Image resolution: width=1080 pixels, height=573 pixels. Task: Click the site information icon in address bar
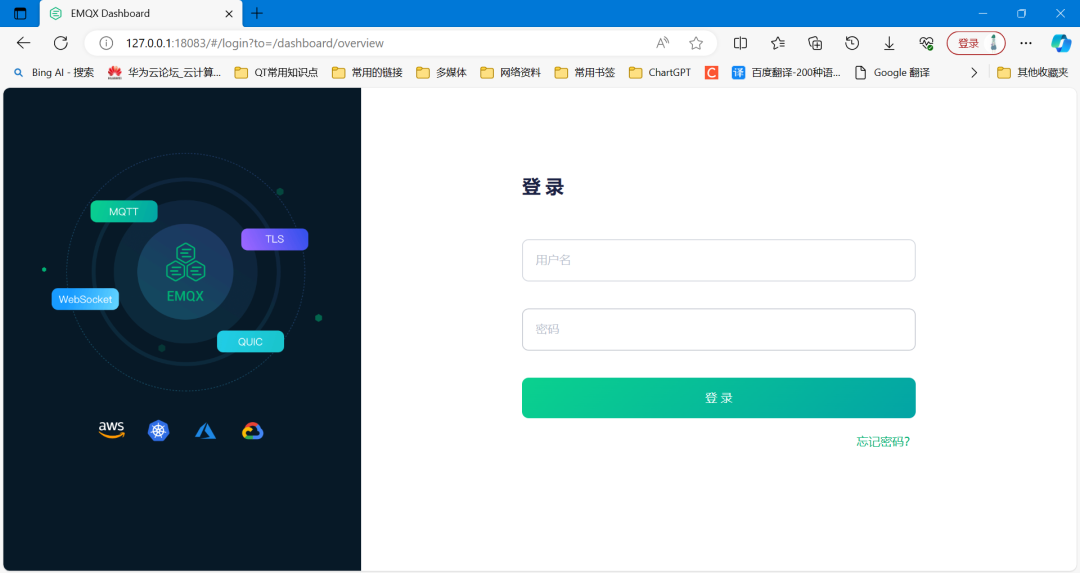click(107, 43)
